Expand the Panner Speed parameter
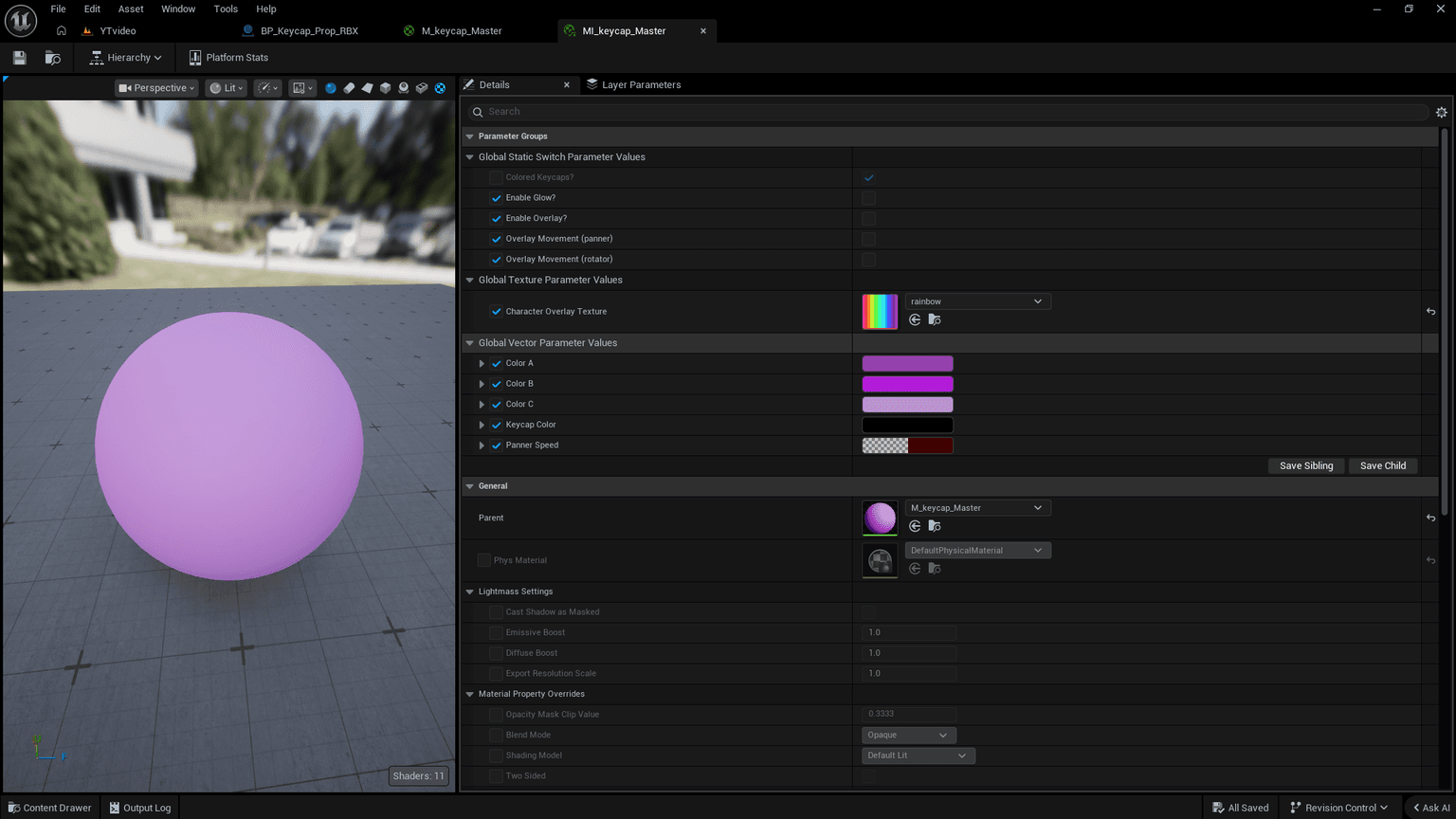This screenshot has width=1456, height=819. pyautogui.click(x=482, y=446)
